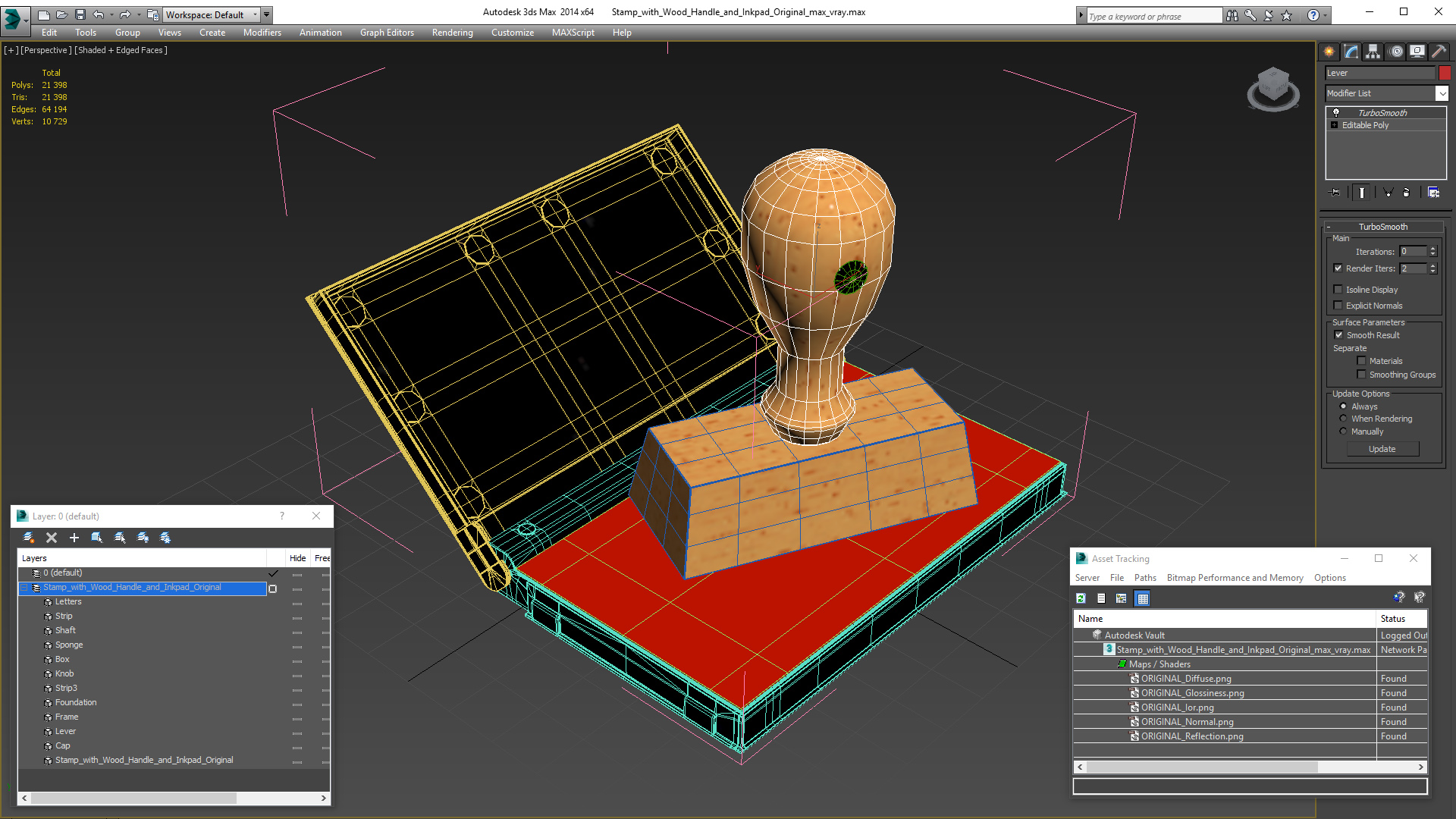
Task: Click the Create New Layer icon
Action: 28,538
